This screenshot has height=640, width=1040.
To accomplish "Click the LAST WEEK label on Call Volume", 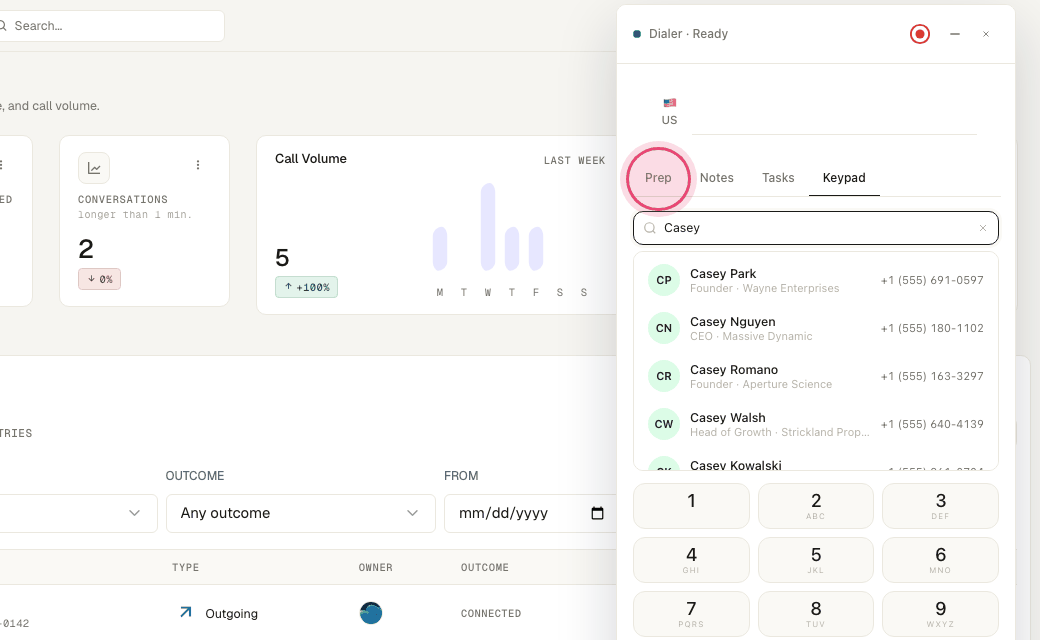I will tap(574, 160).
